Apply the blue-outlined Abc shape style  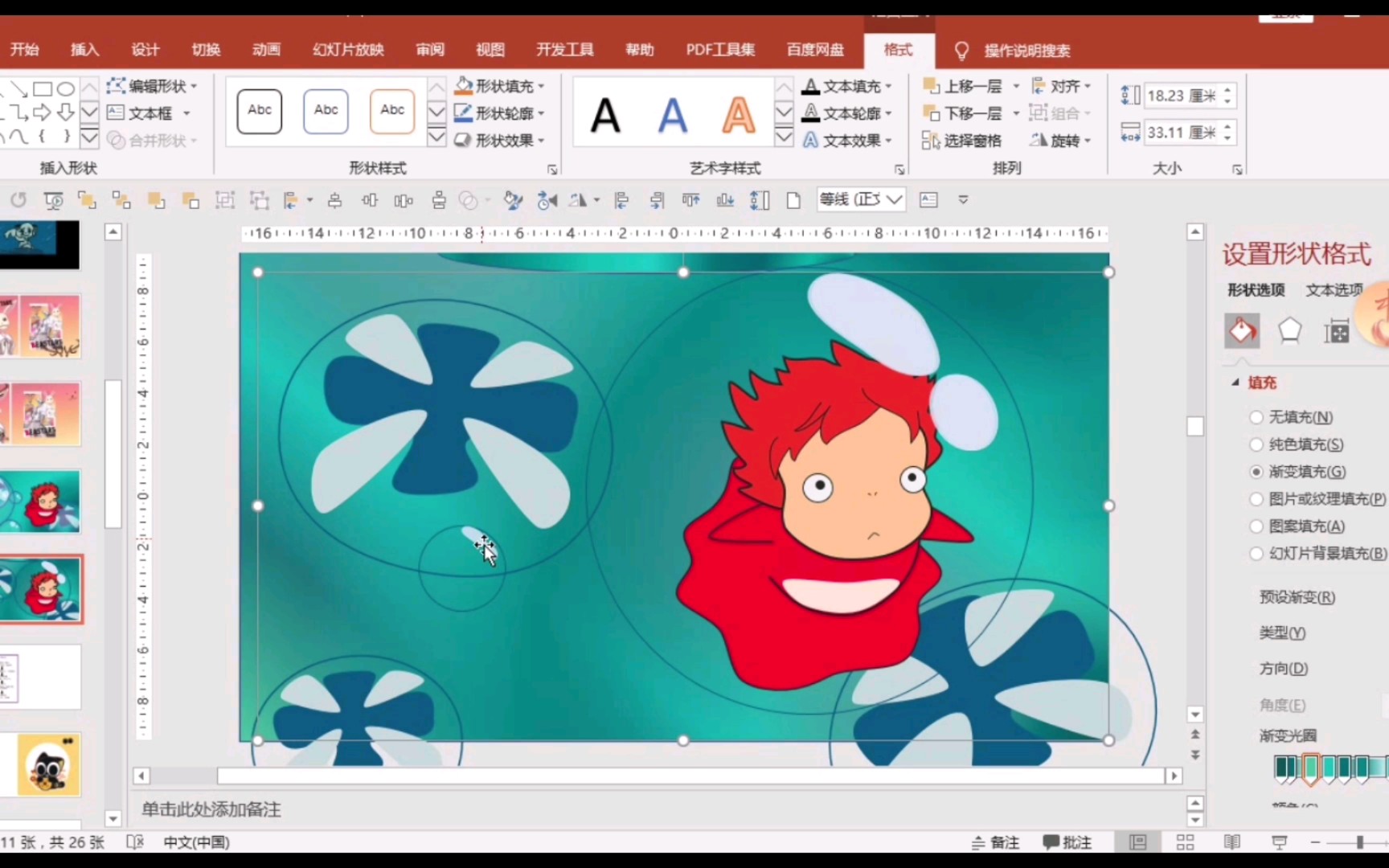[326, 111]
